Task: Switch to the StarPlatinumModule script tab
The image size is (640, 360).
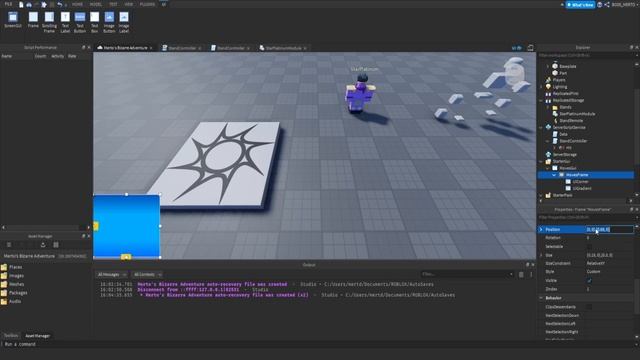Action: point(283,48)
